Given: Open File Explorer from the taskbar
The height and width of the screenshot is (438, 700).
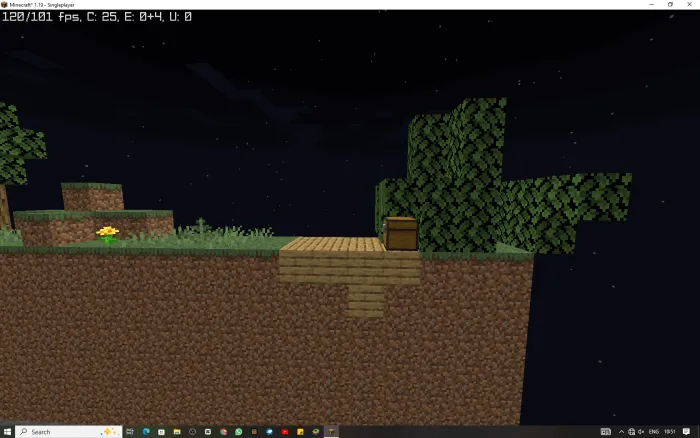Looking at the screenshot, I should (x=177, y=432).
